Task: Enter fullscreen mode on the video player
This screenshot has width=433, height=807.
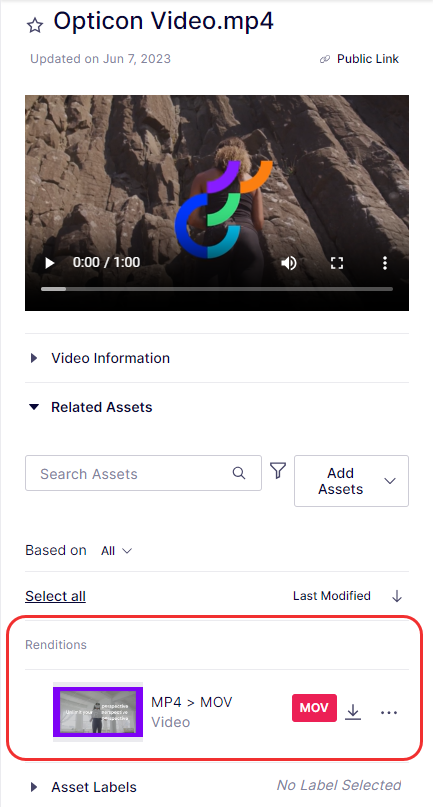Action: tap(337, 263)
